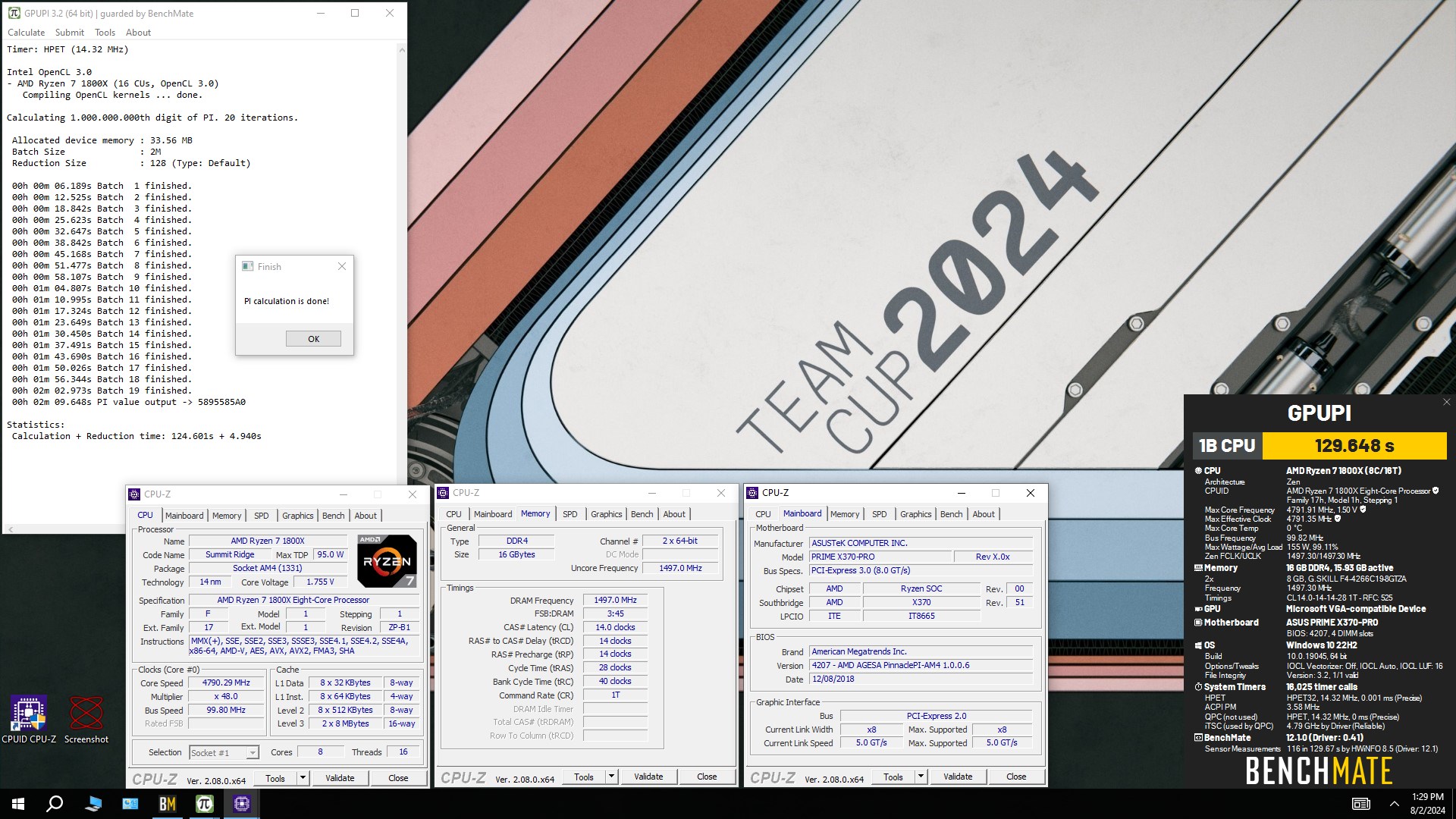Open Bench tab in CPU window
1456x819 pixels.
[334, 516]
